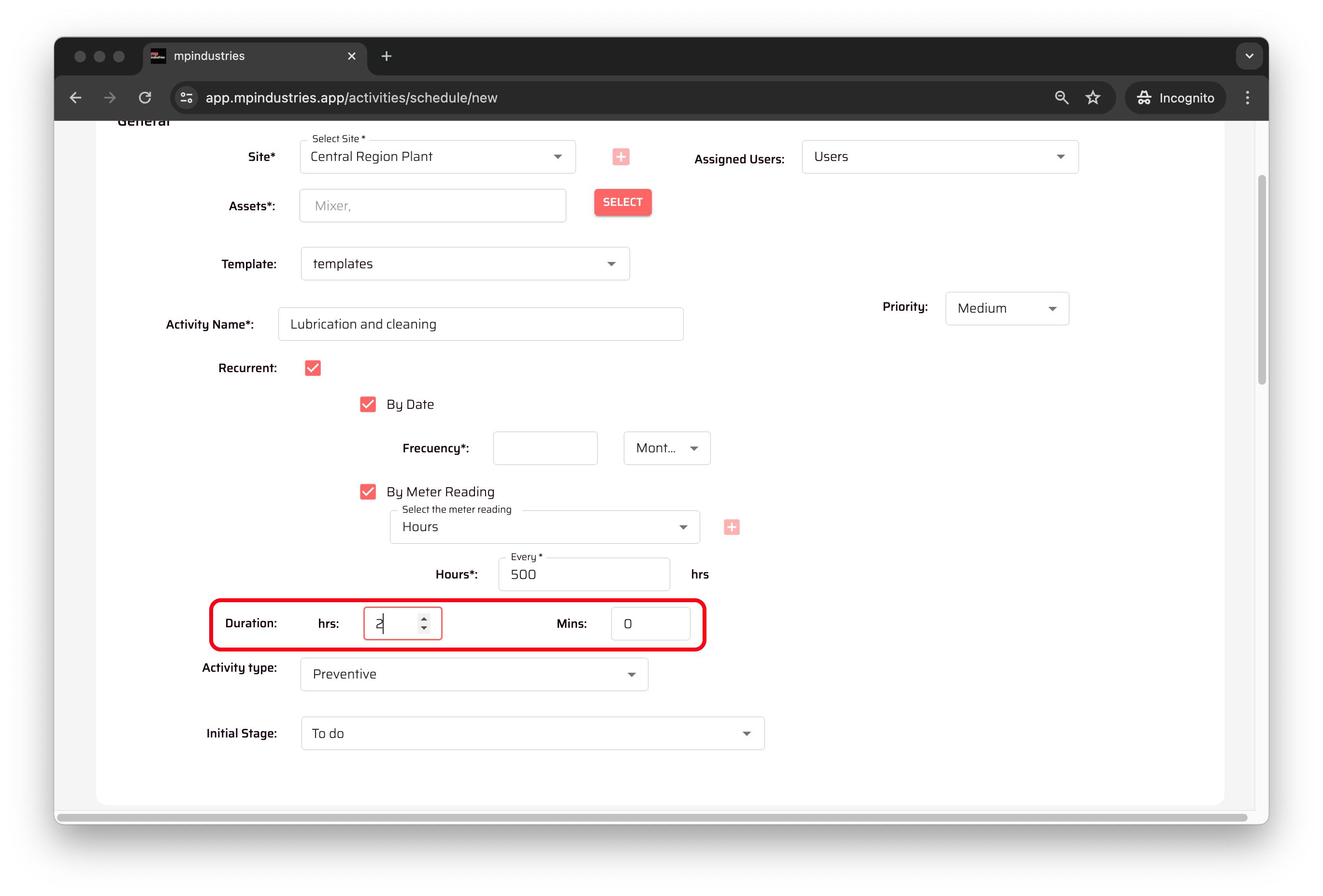Toggle the By Date checkbox
This screenshot has width=1323, height=896.
pos(368,405)
